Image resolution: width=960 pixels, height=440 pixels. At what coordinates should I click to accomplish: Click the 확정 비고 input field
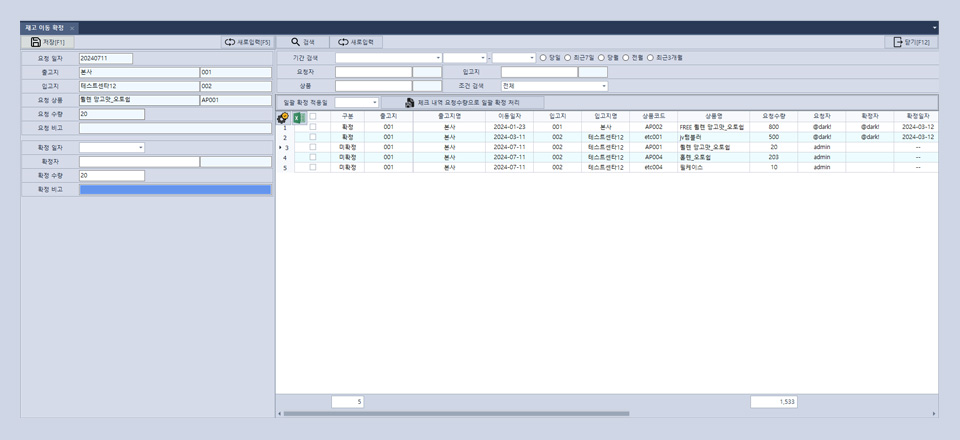[174, 189]
